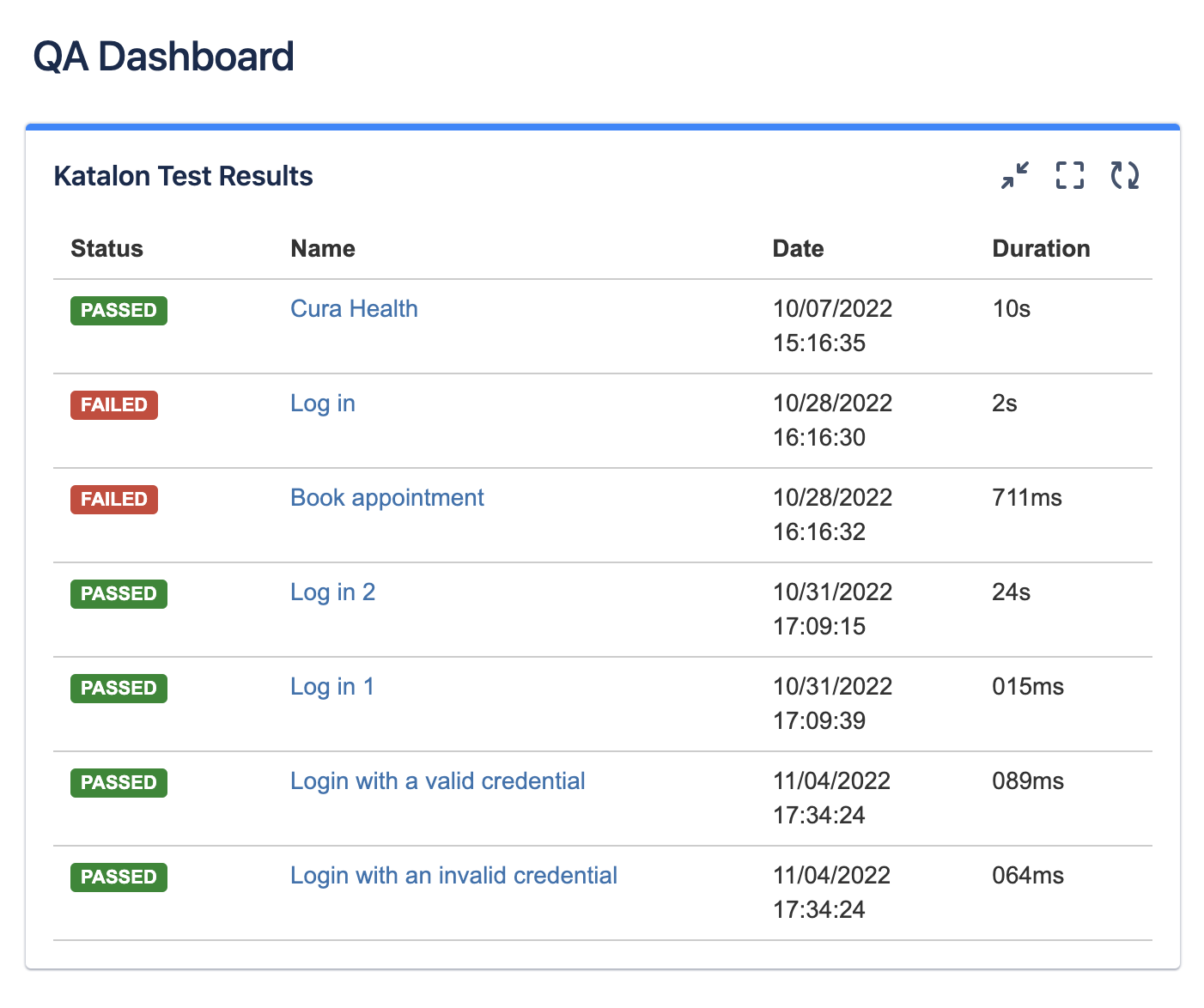Image resolution: width=1204 pixels, height=1008 pixels.
Task: Sort results by the Date column
Action: 798,248
